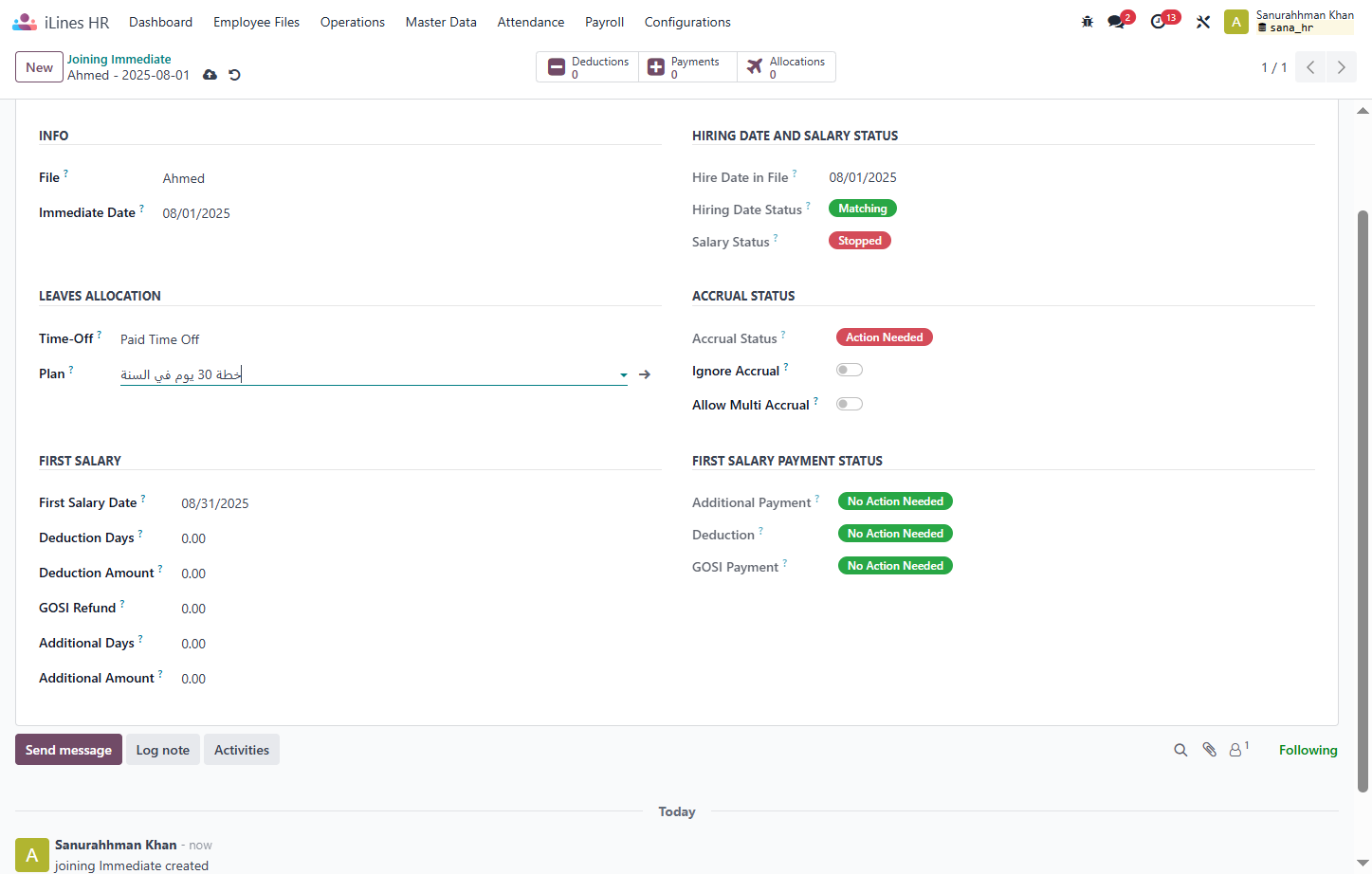Open the Allocations stat button
The image size is (1372, 874).
click(x=786, y=67)
